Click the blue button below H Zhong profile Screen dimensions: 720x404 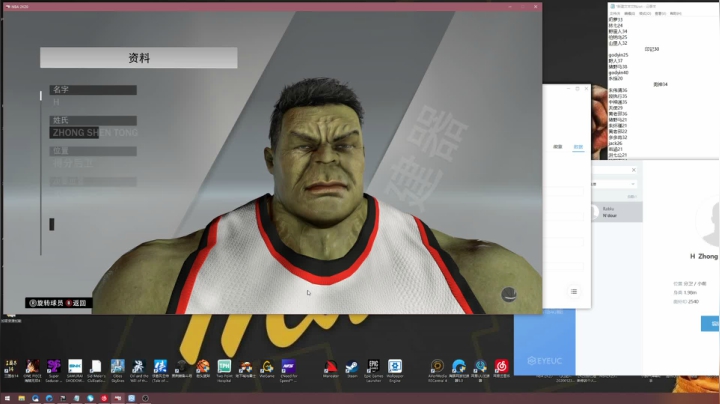[x=710, y=323]
